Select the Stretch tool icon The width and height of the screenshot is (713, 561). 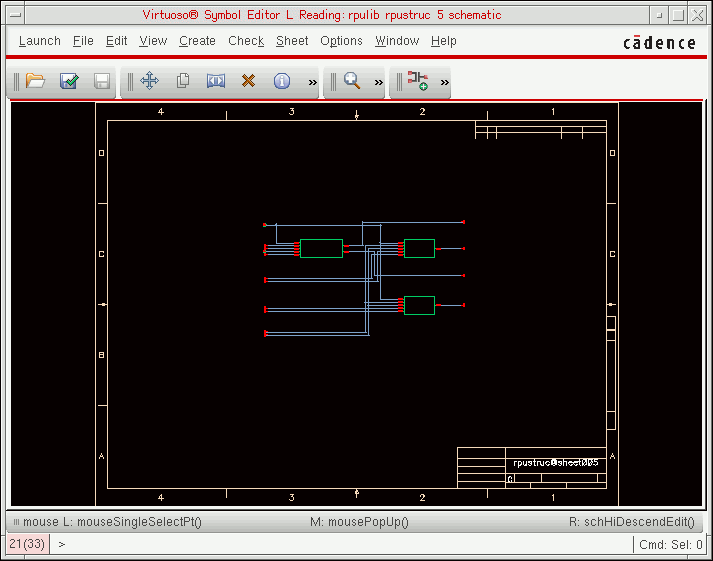point(216,81)
